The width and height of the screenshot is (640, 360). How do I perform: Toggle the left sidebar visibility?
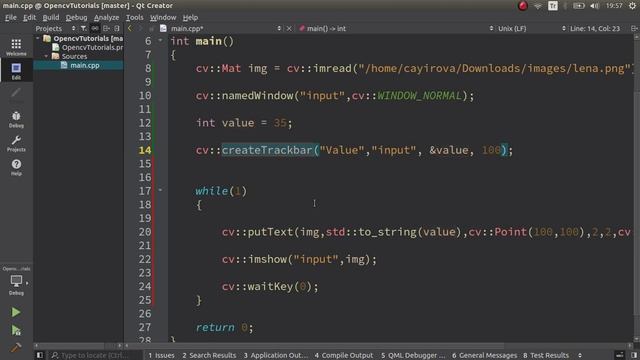point(40,355)
